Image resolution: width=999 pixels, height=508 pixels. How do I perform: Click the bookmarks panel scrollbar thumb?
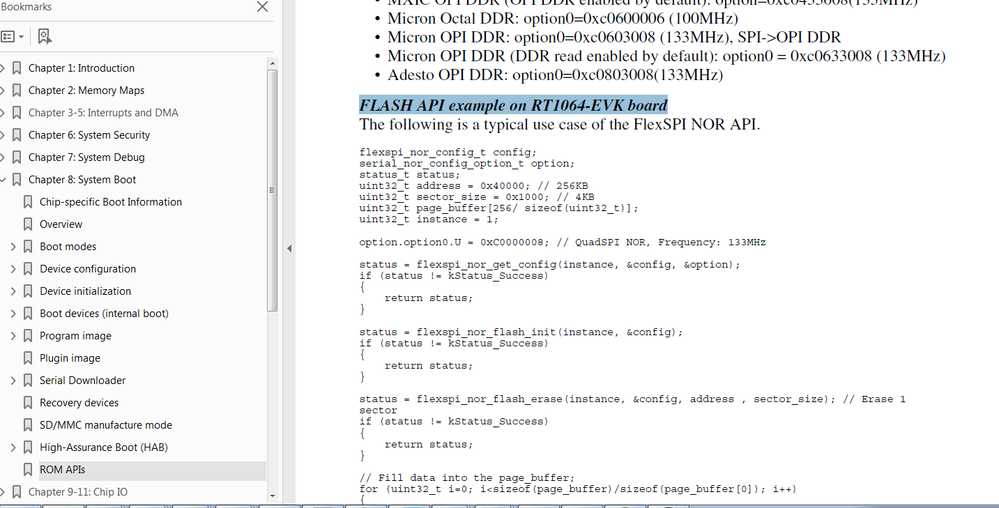(x=273, y=191)
